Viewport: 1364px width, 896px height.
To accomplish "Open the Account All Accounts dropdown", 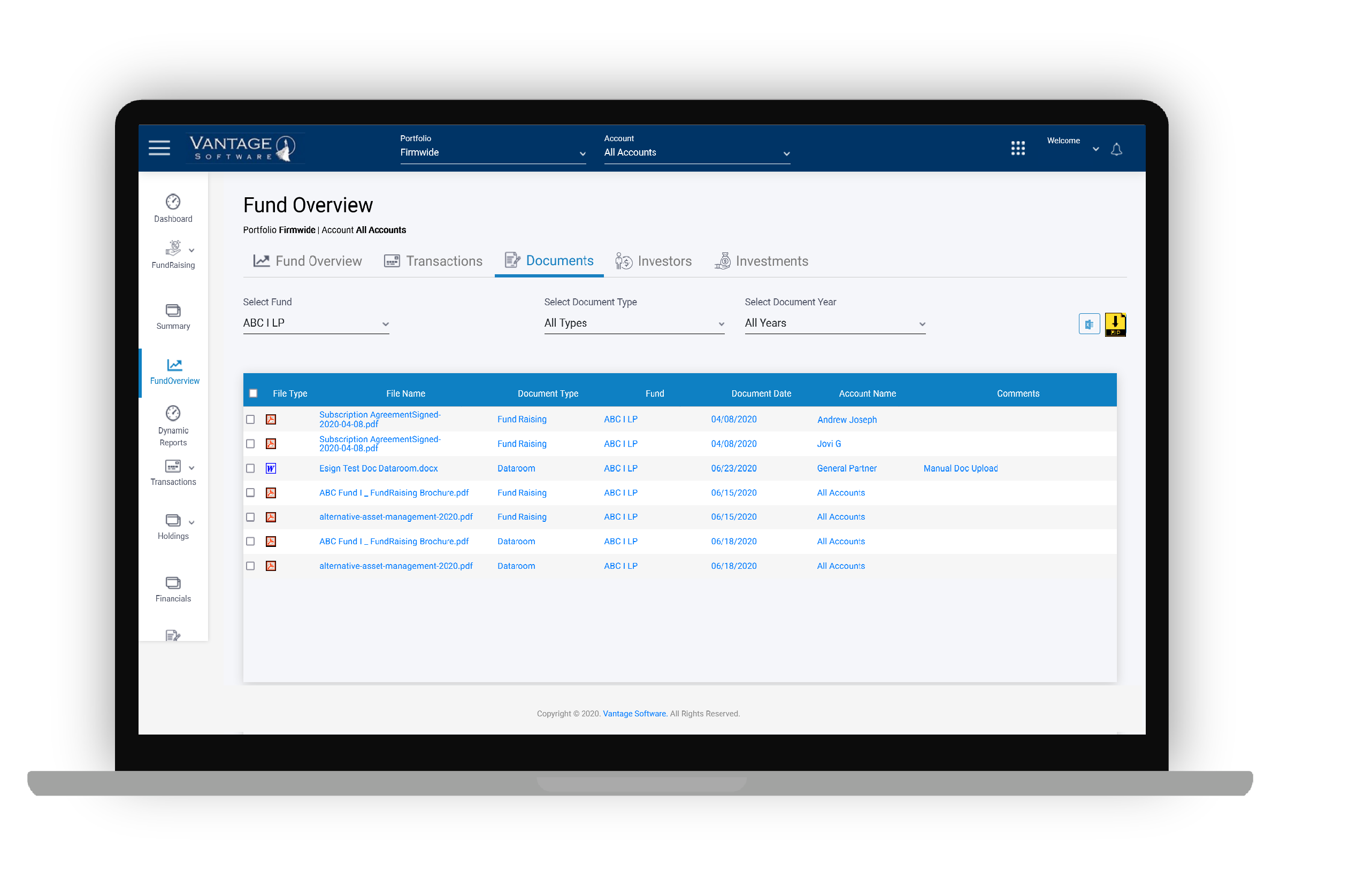I will click(x=696, y=152).
